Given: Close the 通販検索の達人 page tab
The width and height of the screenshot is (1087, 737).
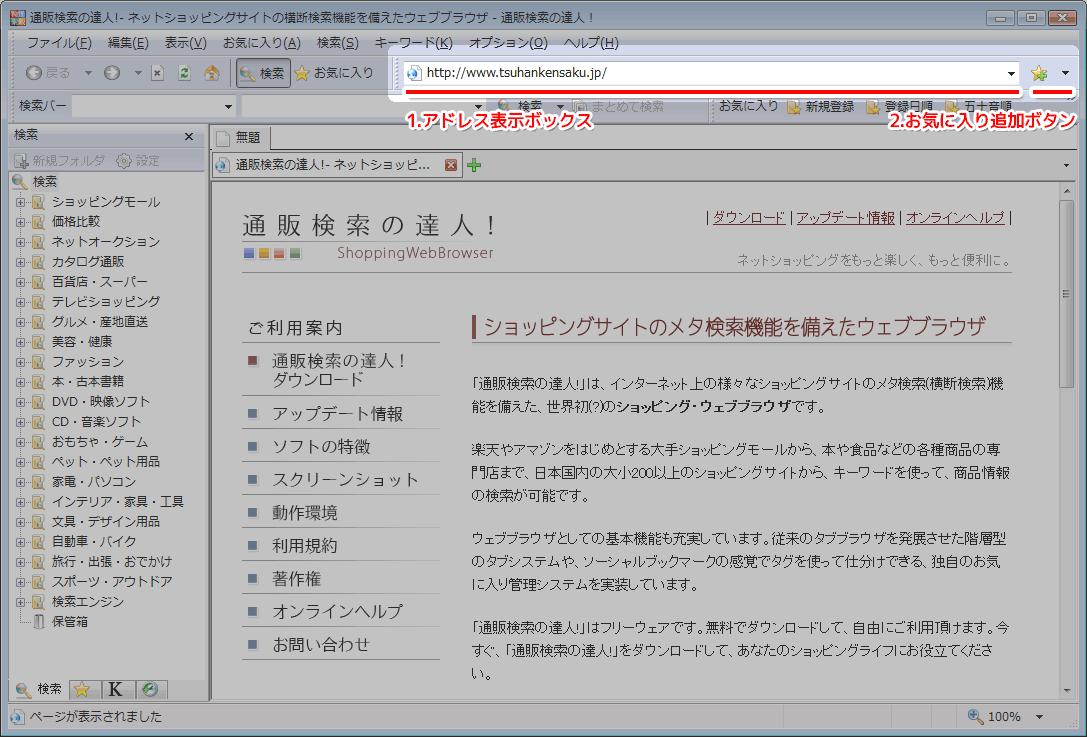Looking at the screenshot, I should 451,165.
